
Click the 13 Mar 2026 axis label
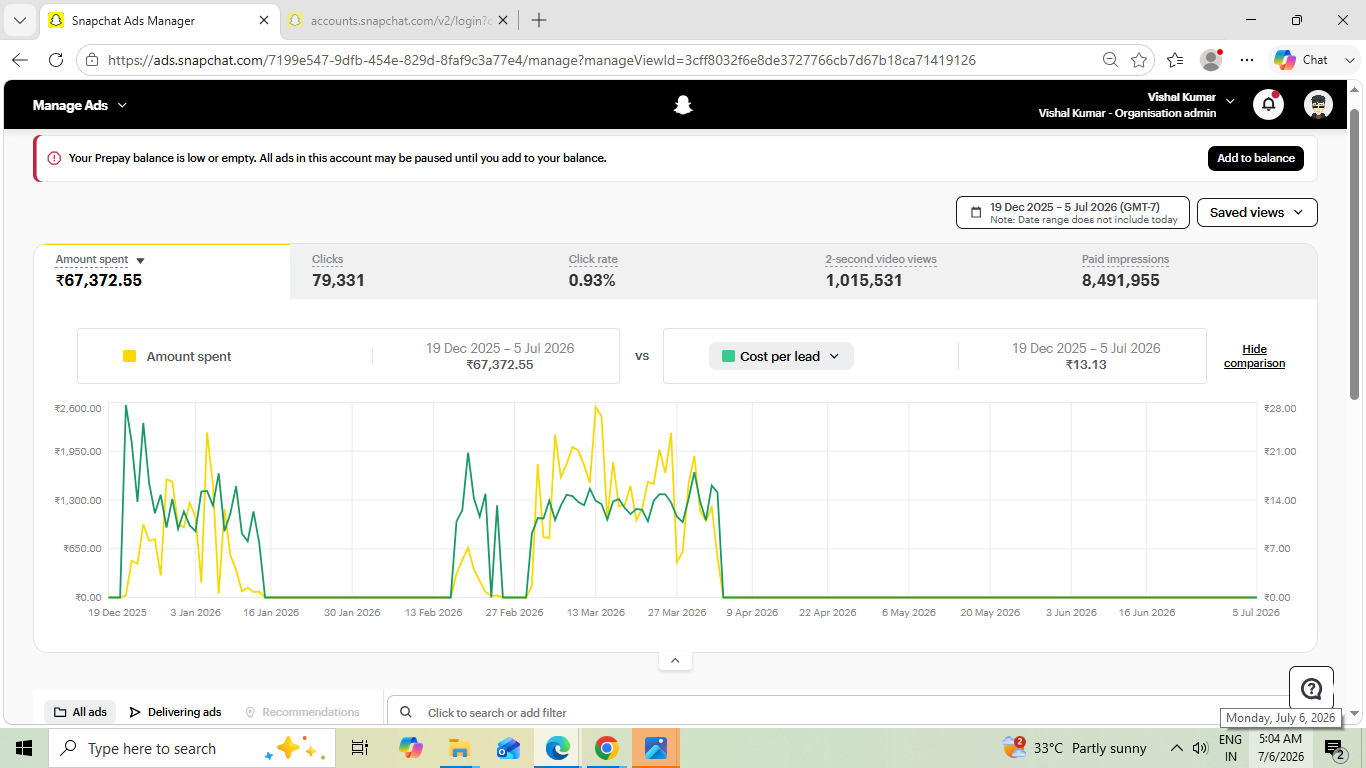596,612
